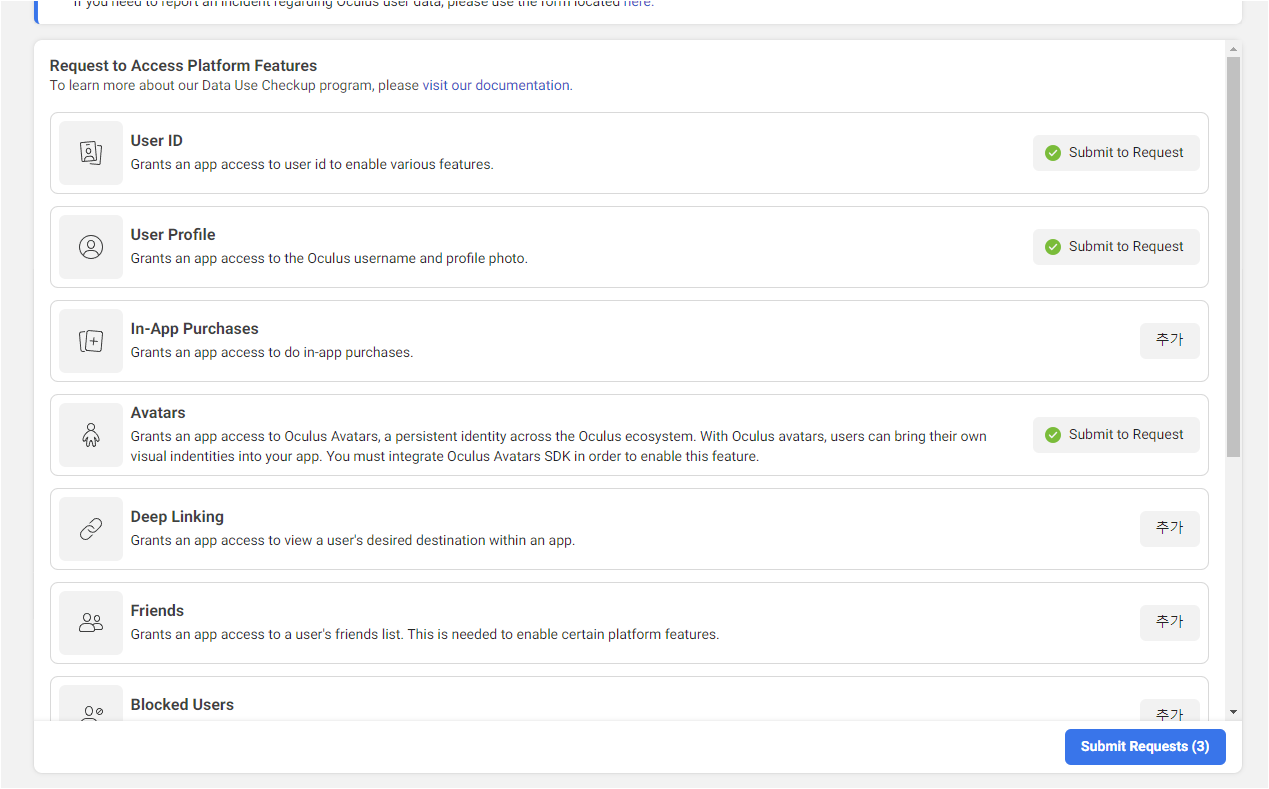
Task: Toggle User Profile Submit to Request button
Action: 1116,247
